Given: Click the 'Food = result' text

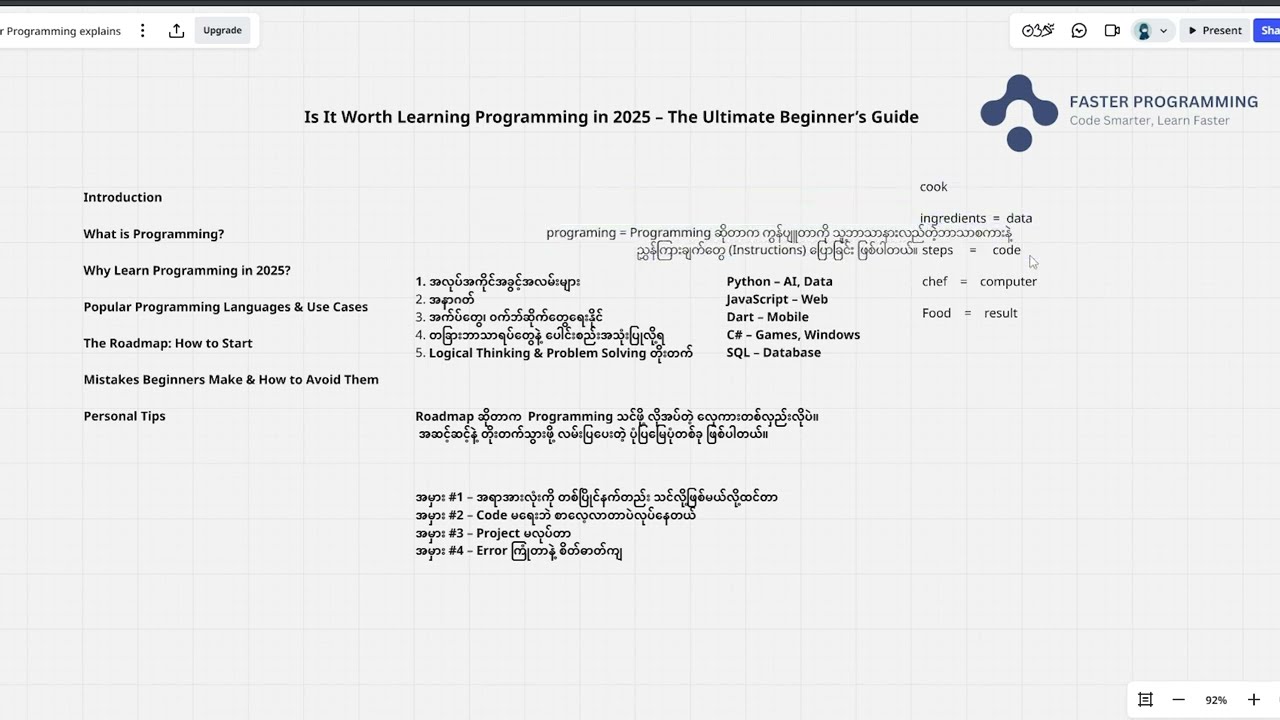Looking at the screenshot, I should pyautogui.click(x=969, y=313).
